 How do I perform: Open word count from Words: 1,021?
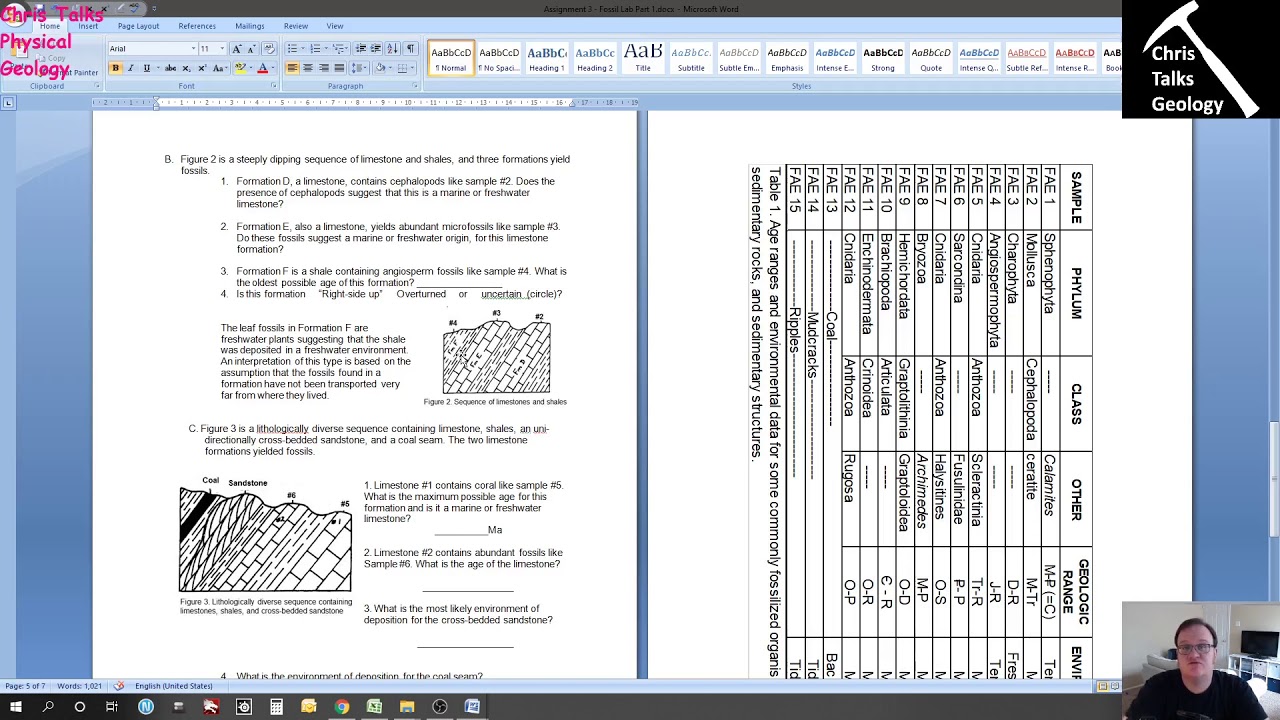tap(79, 686)
